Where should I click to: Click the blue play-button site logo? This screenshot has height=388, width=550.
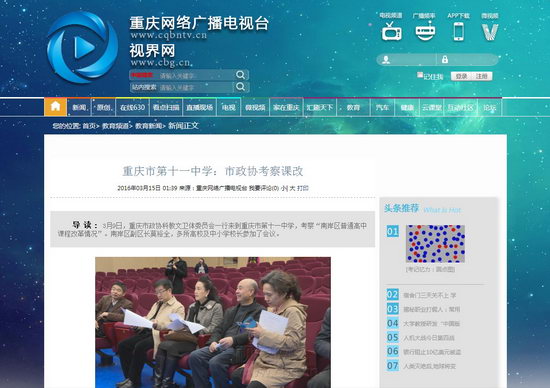[x=82, y=47]
